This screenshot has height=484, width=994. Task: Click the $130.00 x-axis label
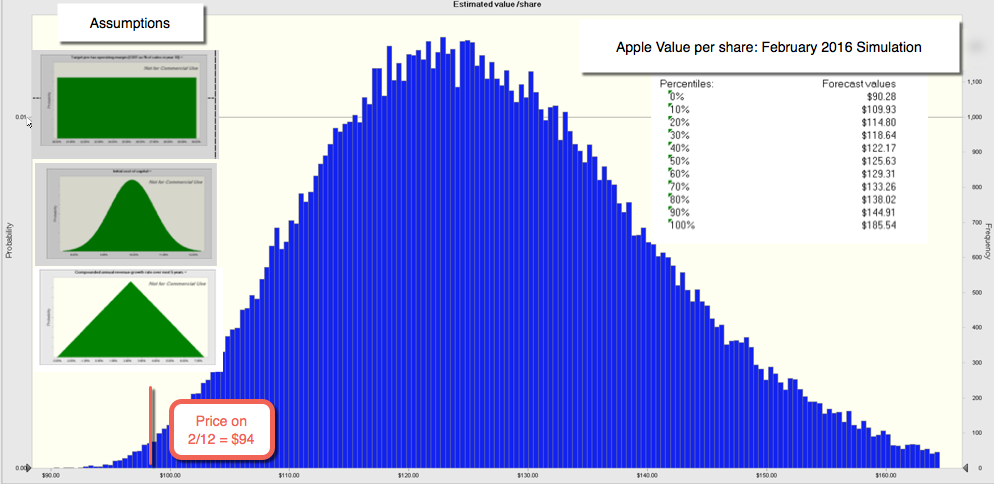pyautogui.click(x=527, y=474)
